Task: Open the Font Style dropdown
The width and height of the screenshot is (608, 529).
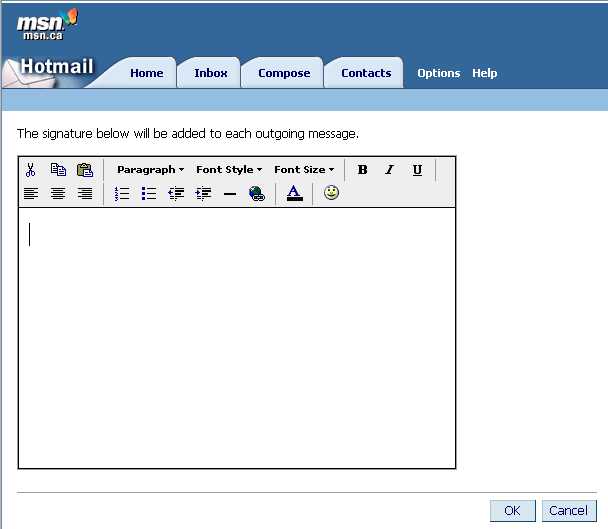Action: click(229, 169)
